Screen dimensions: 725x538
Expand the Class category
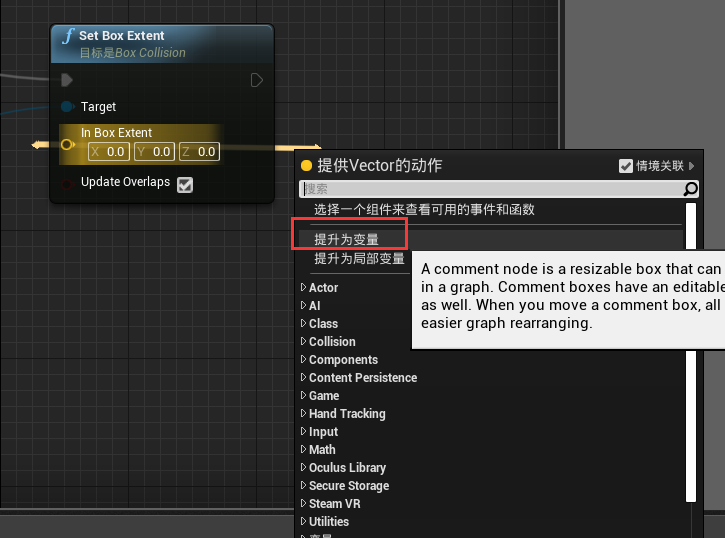tap(303, 324)
